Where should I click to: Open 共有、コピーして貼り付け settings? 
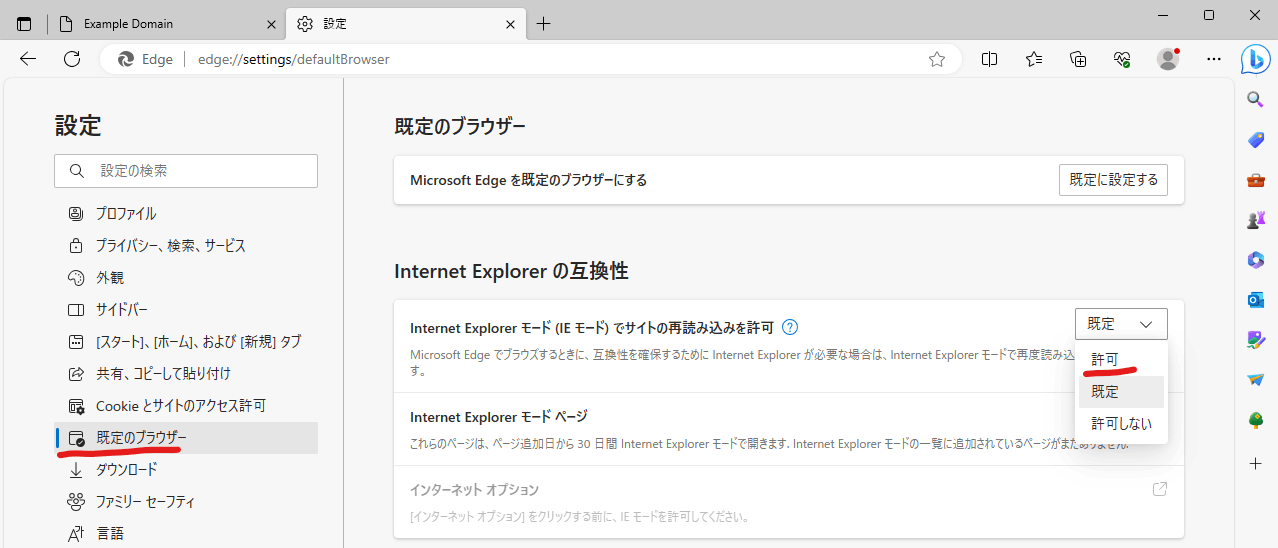click(x=186, y=373)
